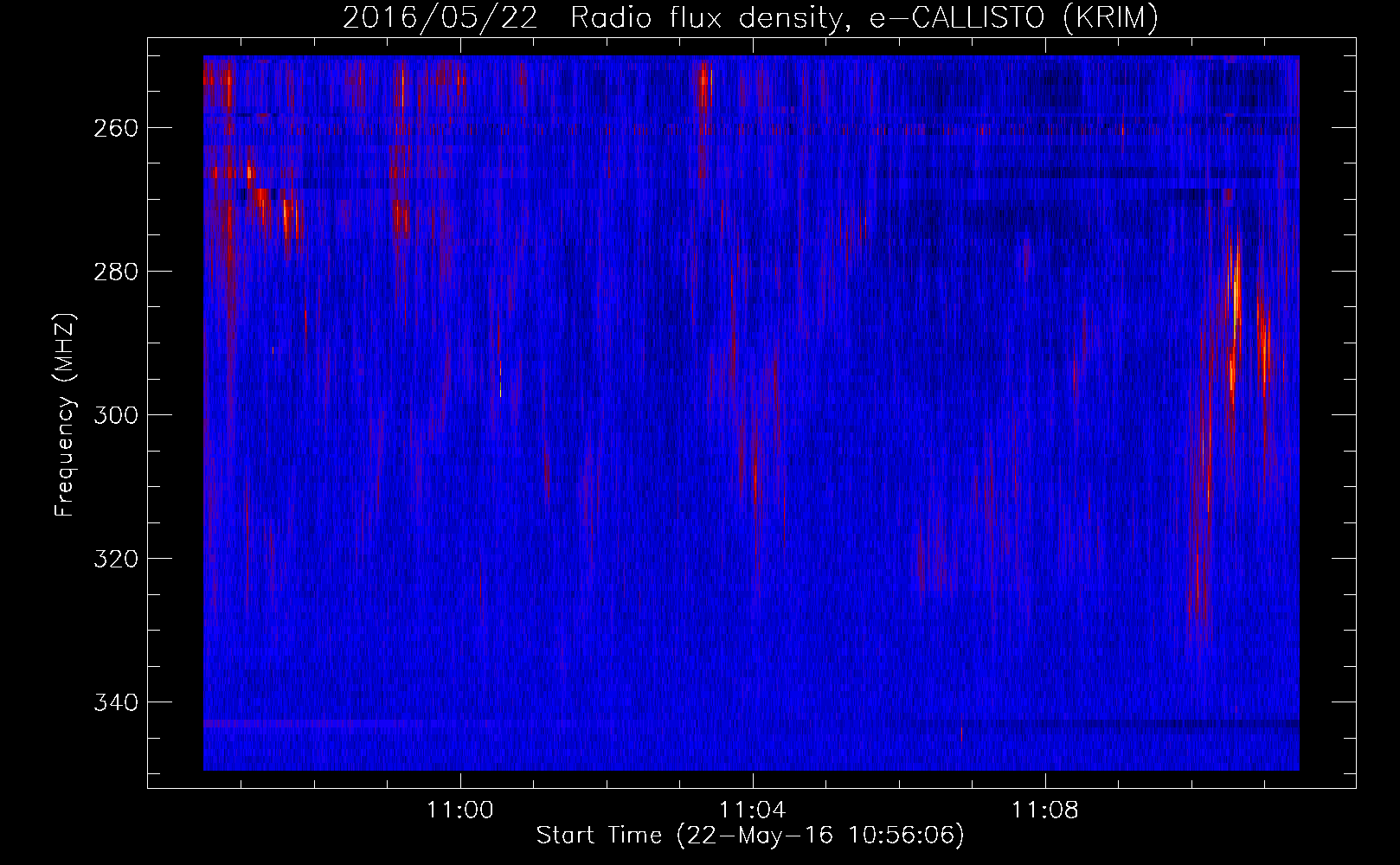Click the 'Start Time (22-May-16 10:56:06)' axis label
Viewport: 1400px width, 865px height.
coord(750,836)
